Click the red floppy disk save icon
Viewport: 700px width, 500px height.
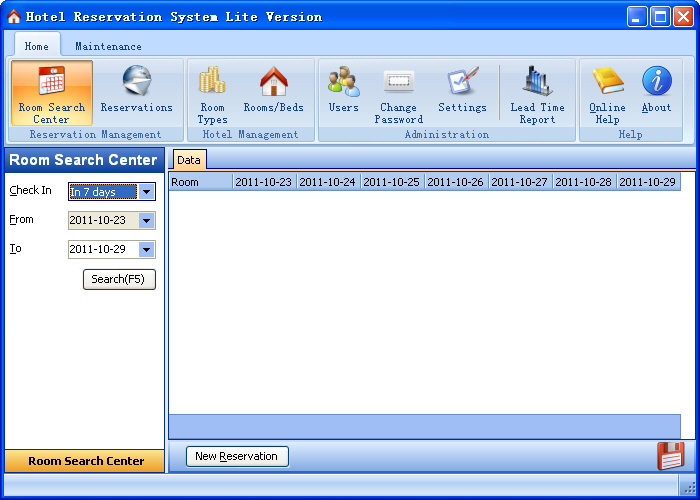671,456
